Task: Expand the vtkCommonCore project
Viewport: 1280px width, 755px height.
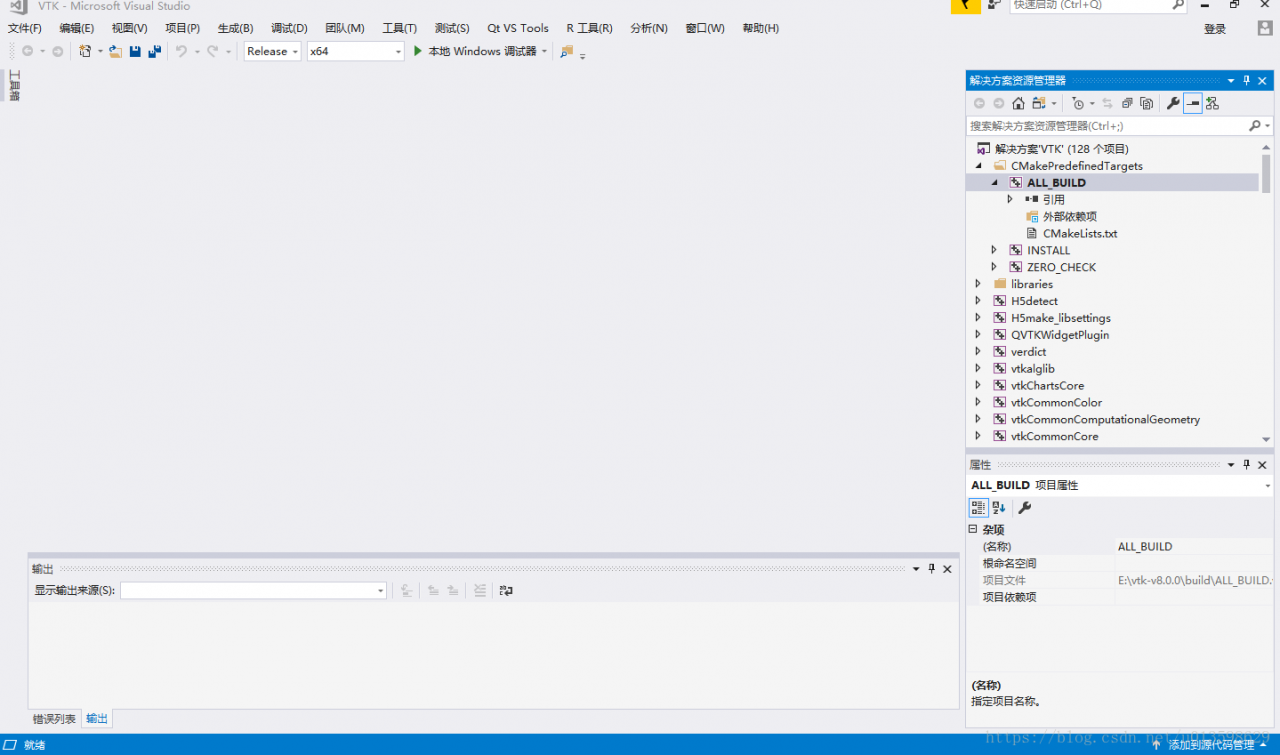Action: [x=978, y=436]
